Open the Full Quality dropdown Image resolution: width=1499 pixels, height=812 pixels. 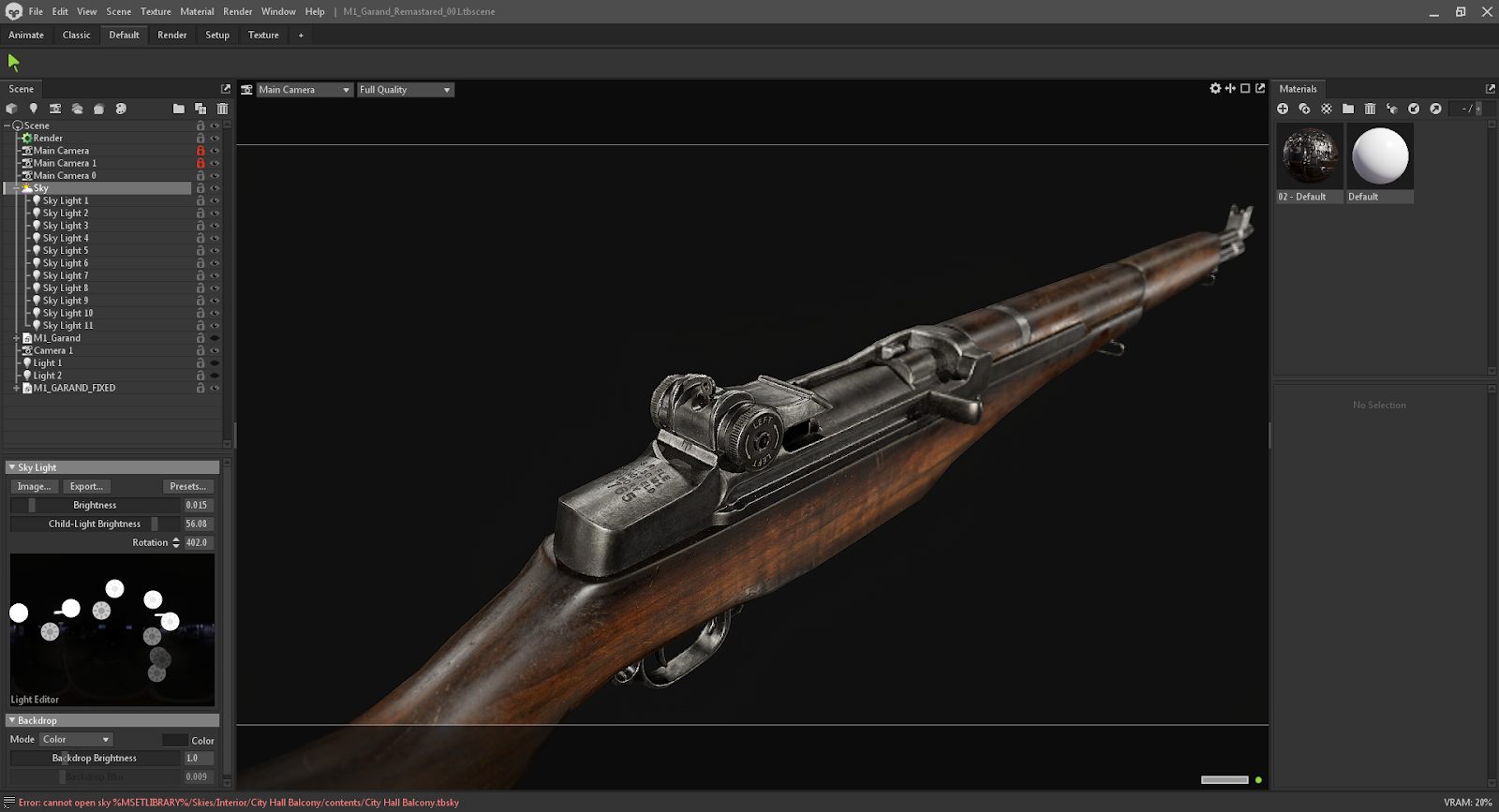[x=405, y=90]
